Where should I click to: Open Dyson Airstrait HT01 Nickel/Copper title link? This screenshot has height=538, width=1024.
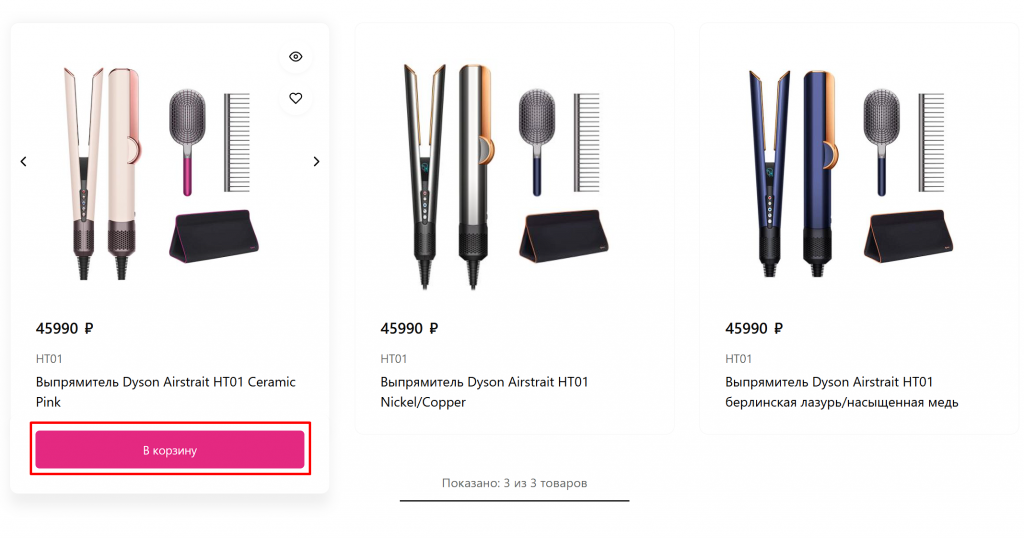click(485, 392)
